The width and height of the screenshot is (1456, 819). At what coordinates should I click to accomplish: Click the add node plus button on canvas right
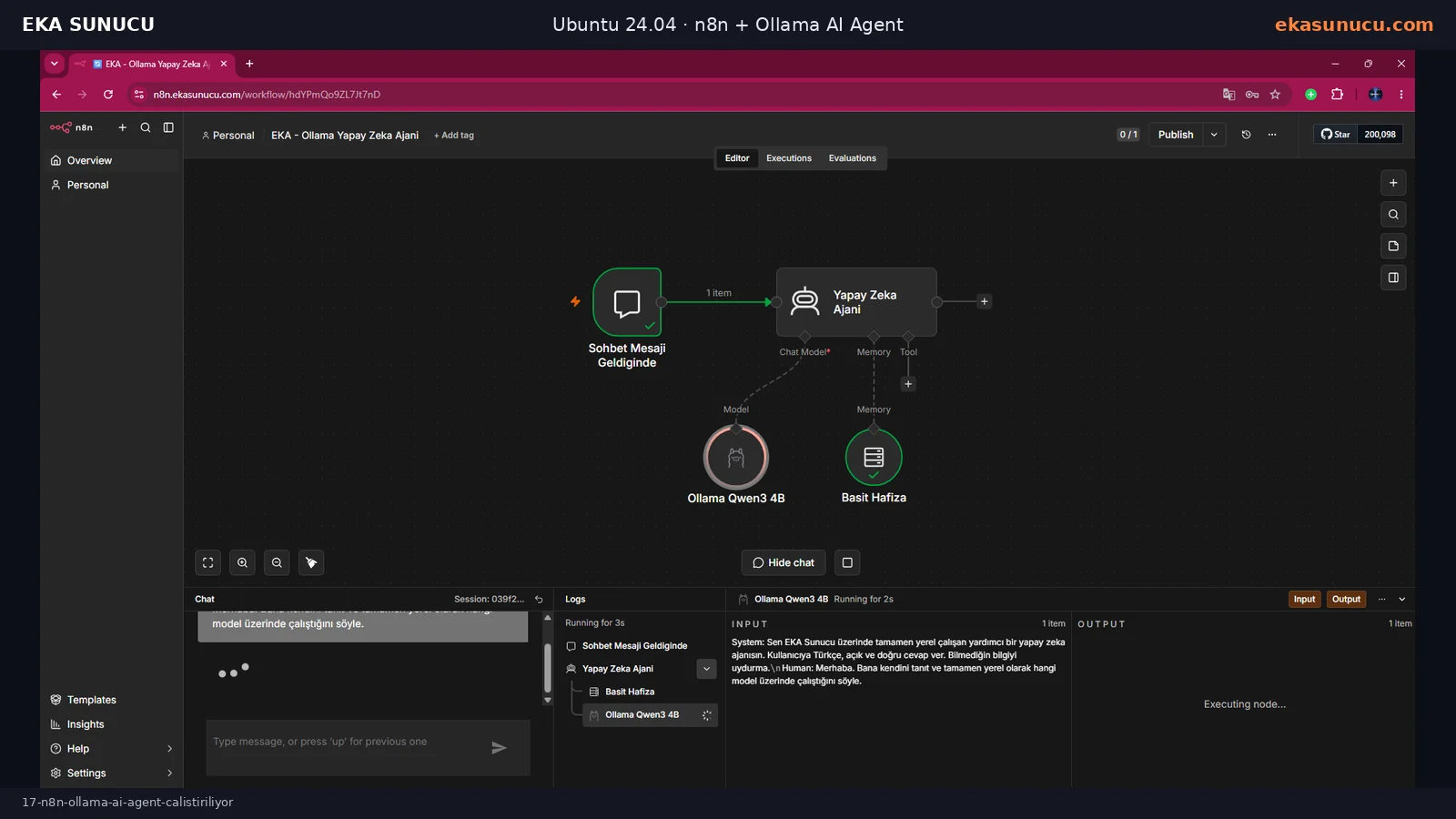click(x=1393, y=183)
